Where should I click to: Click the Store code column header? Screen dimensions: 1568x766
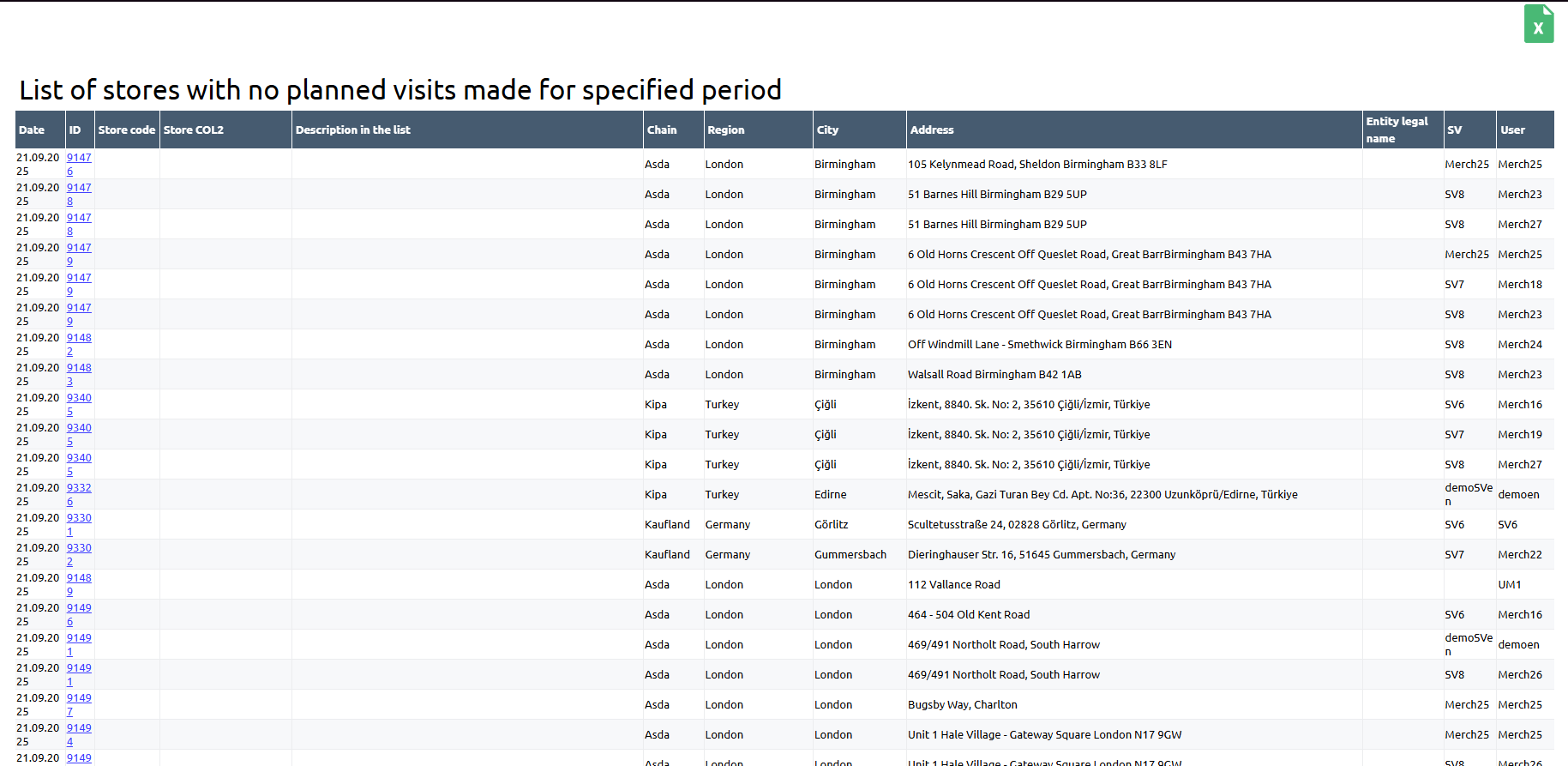tap(126, 130)
